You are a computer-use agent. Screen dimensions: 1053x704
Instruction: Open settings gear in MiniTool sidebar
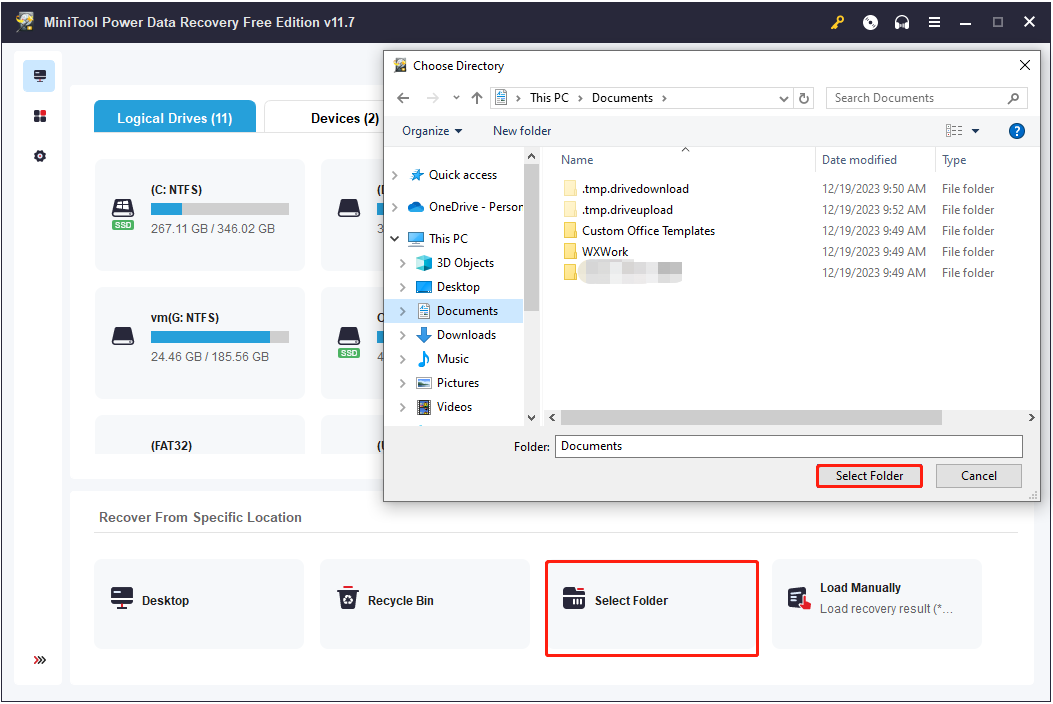pos(40,156)
